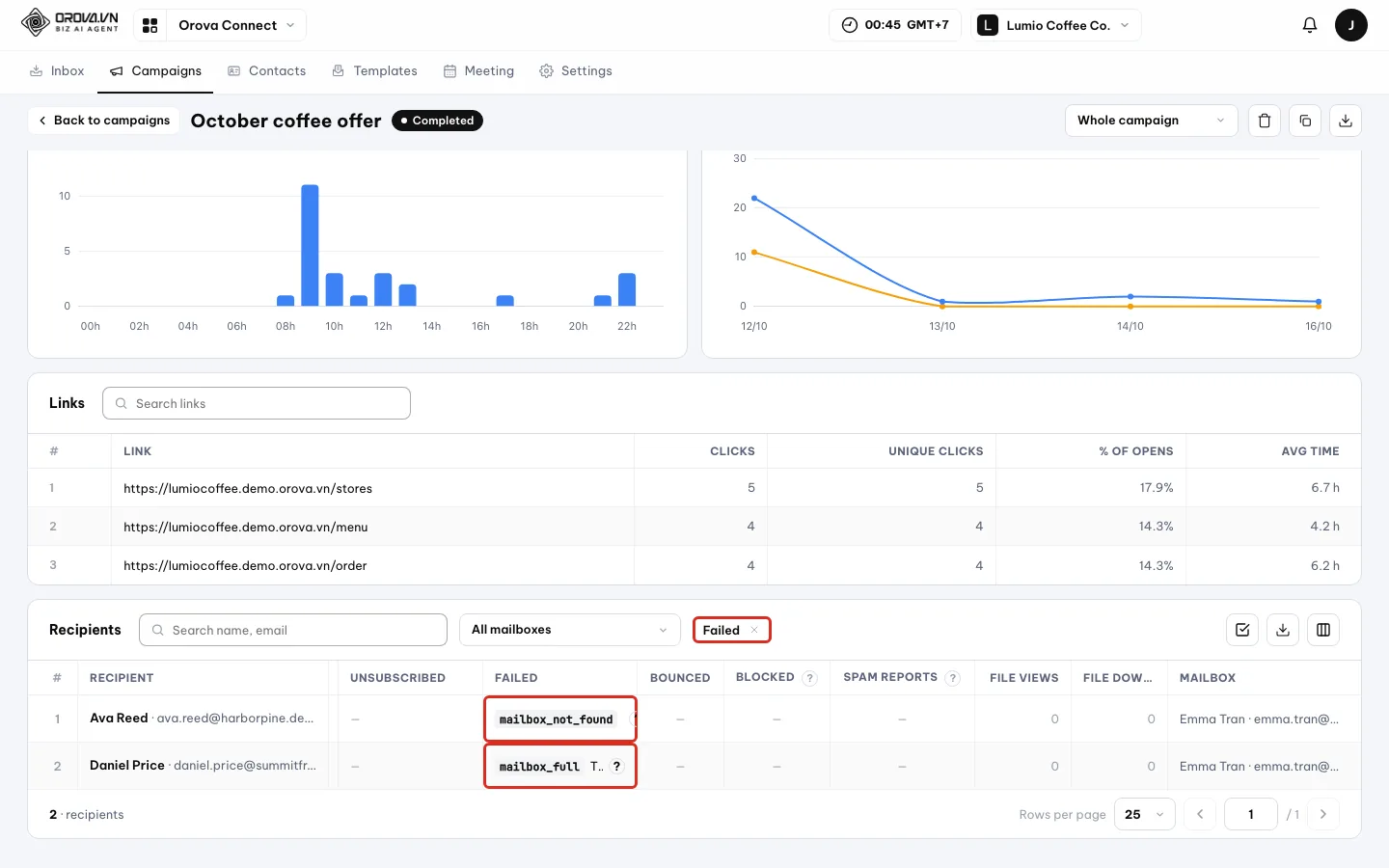This screenshot has width=1389, height=868.
Task: Focus the recipients name or email search
Action: (x=293, y=630)
